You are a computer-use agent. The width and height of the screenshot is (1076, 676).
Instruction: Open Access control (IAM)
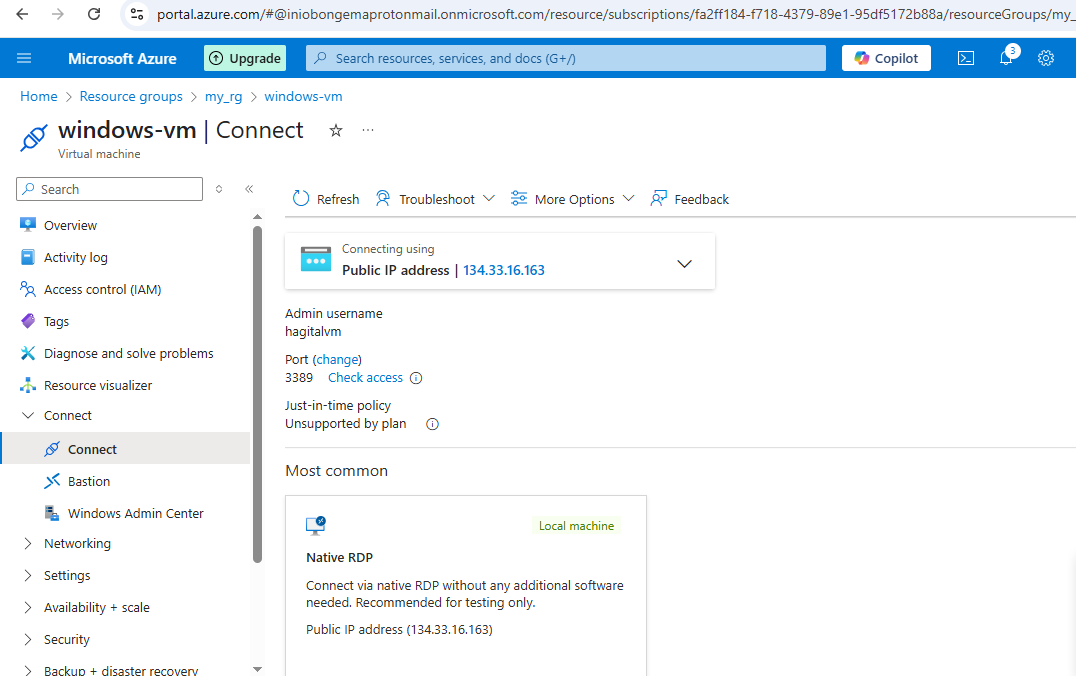[102, 290]
